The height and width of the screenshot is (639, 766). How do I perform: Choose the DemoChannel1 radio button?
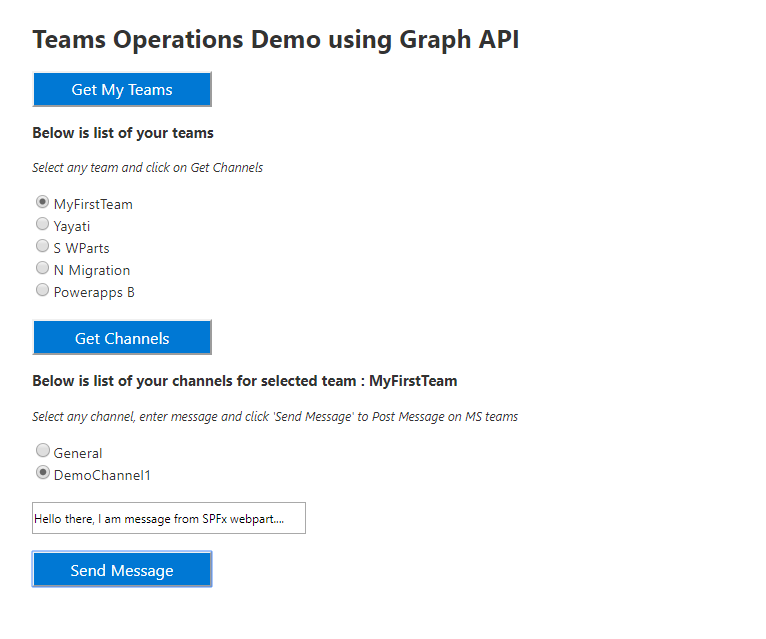(x=43, y=473)
